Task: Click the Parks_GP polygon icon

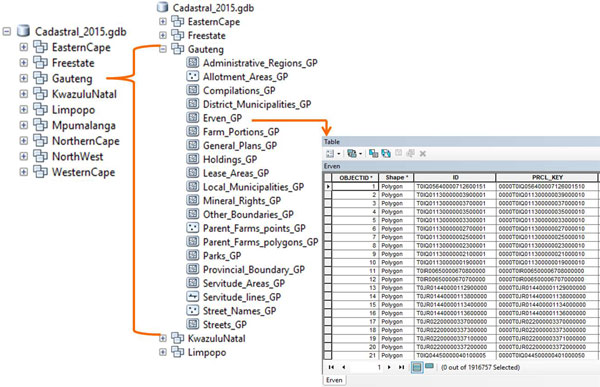Action: (x=192, y=255)
